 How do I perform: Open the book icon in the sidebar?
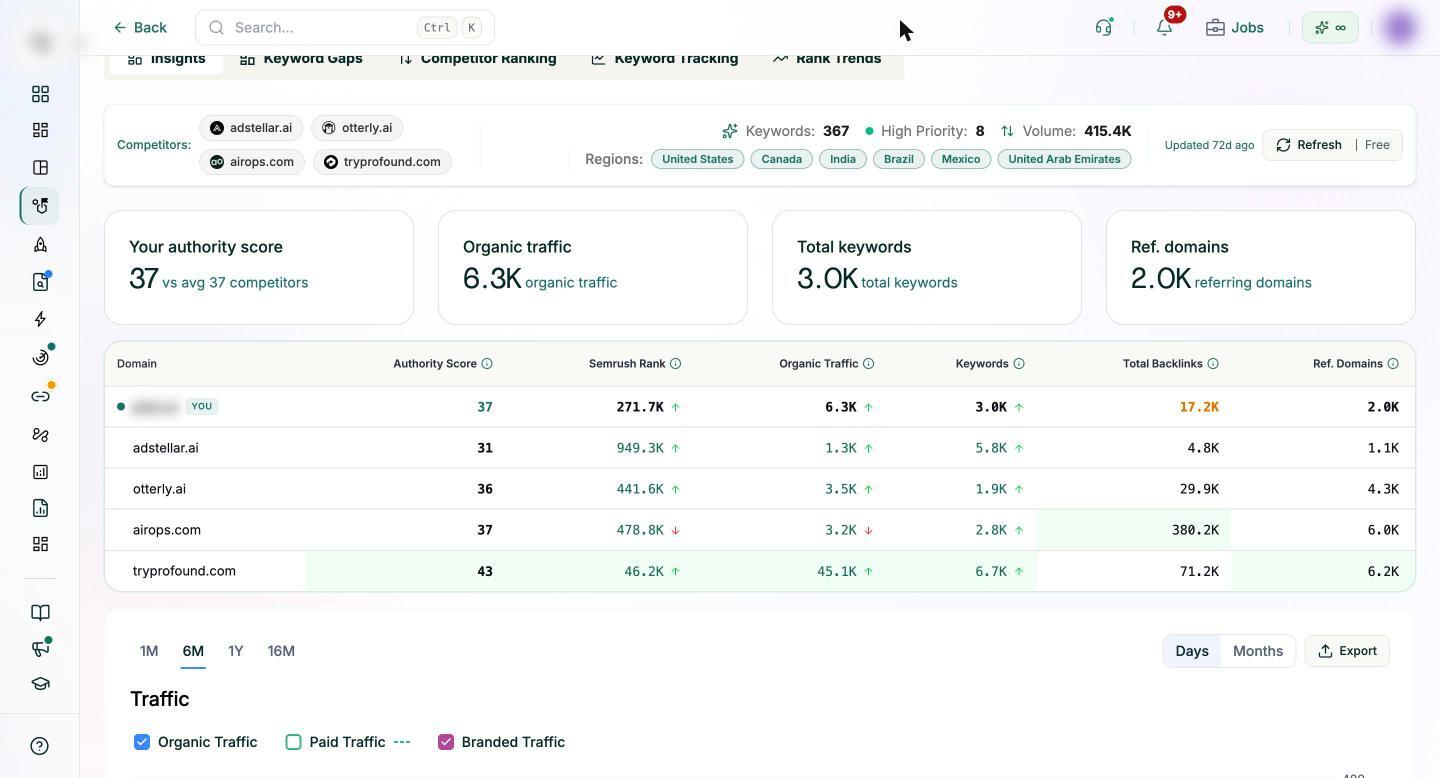[40, 612]
